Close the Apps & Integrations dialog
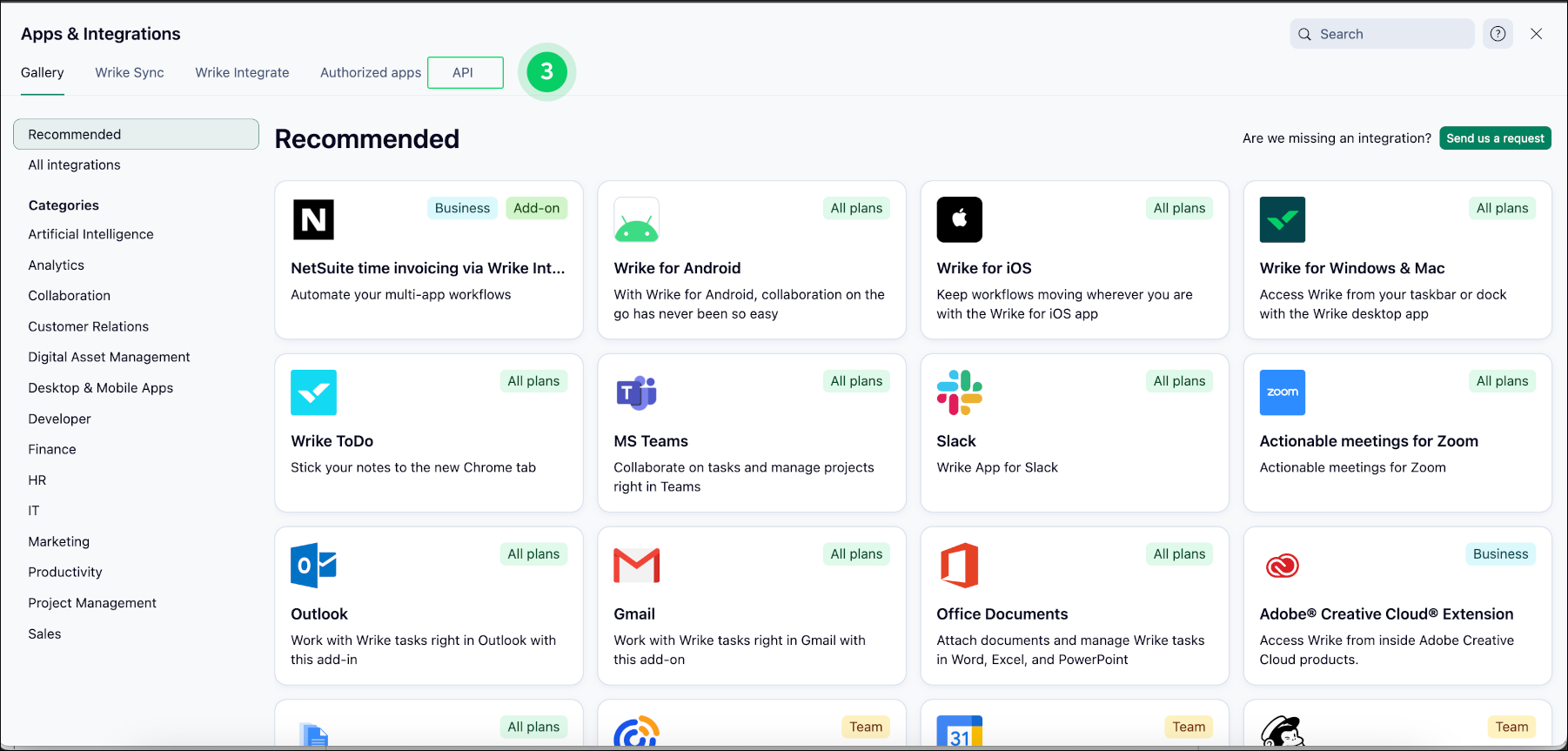 point(1537,34)
